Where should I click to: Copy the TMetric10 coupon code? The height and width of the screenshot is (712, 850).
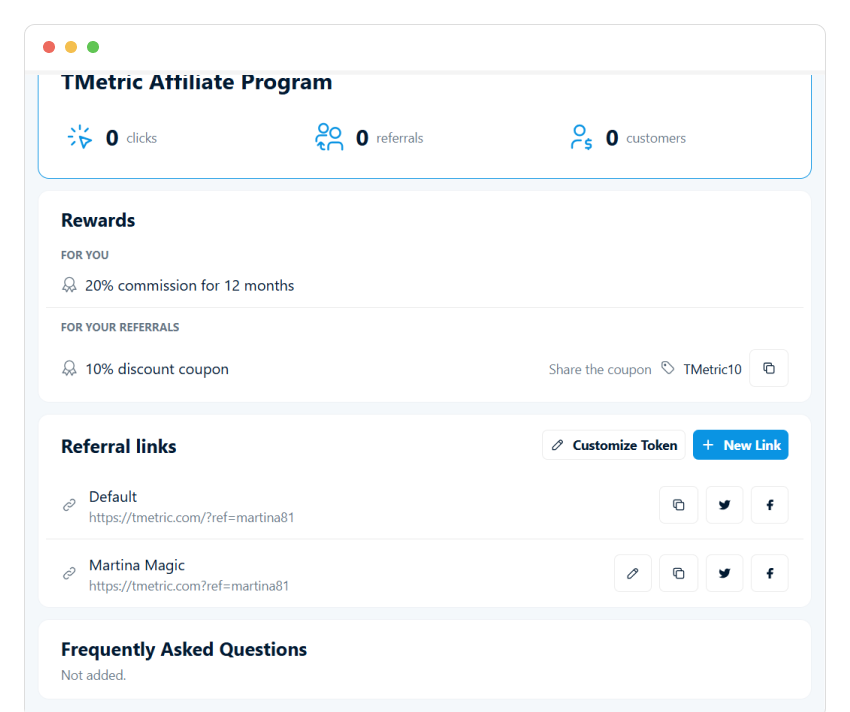pyautogui.click(x=768, y=368)
